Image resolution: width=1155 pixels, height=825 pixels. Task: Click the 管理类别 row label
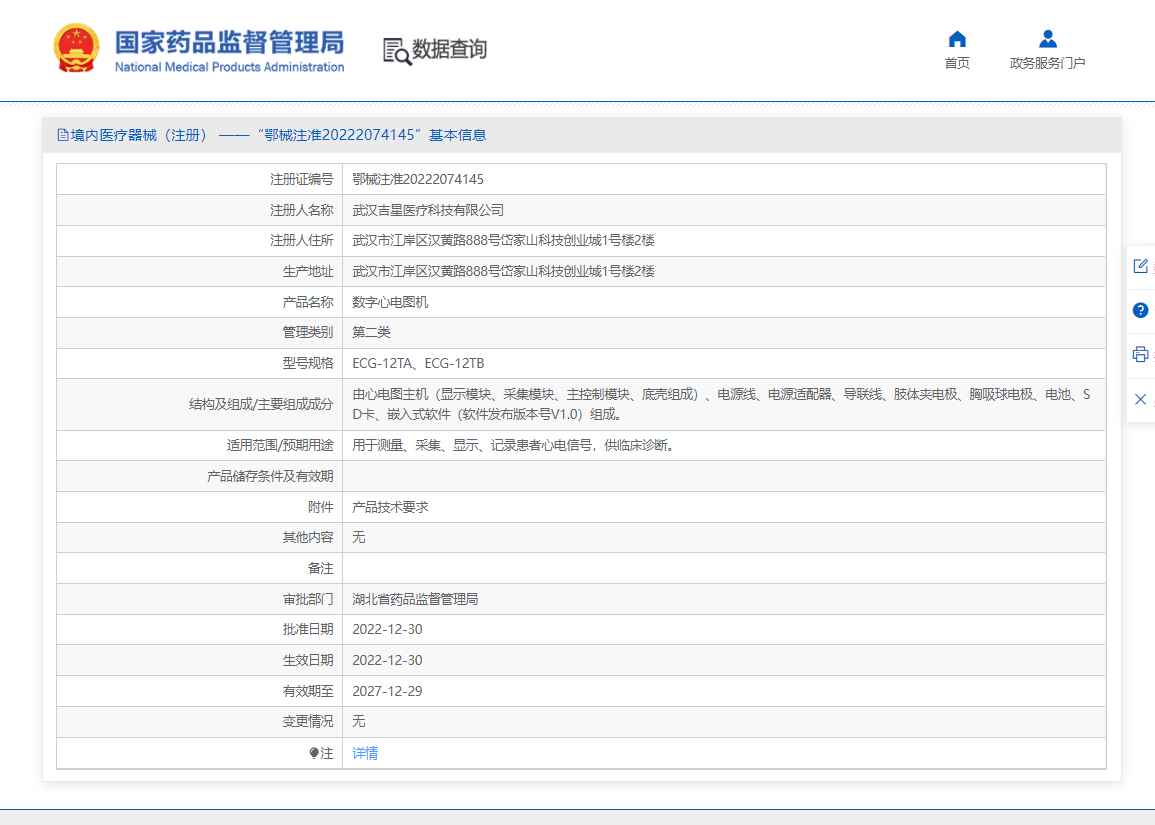point(308,332)
